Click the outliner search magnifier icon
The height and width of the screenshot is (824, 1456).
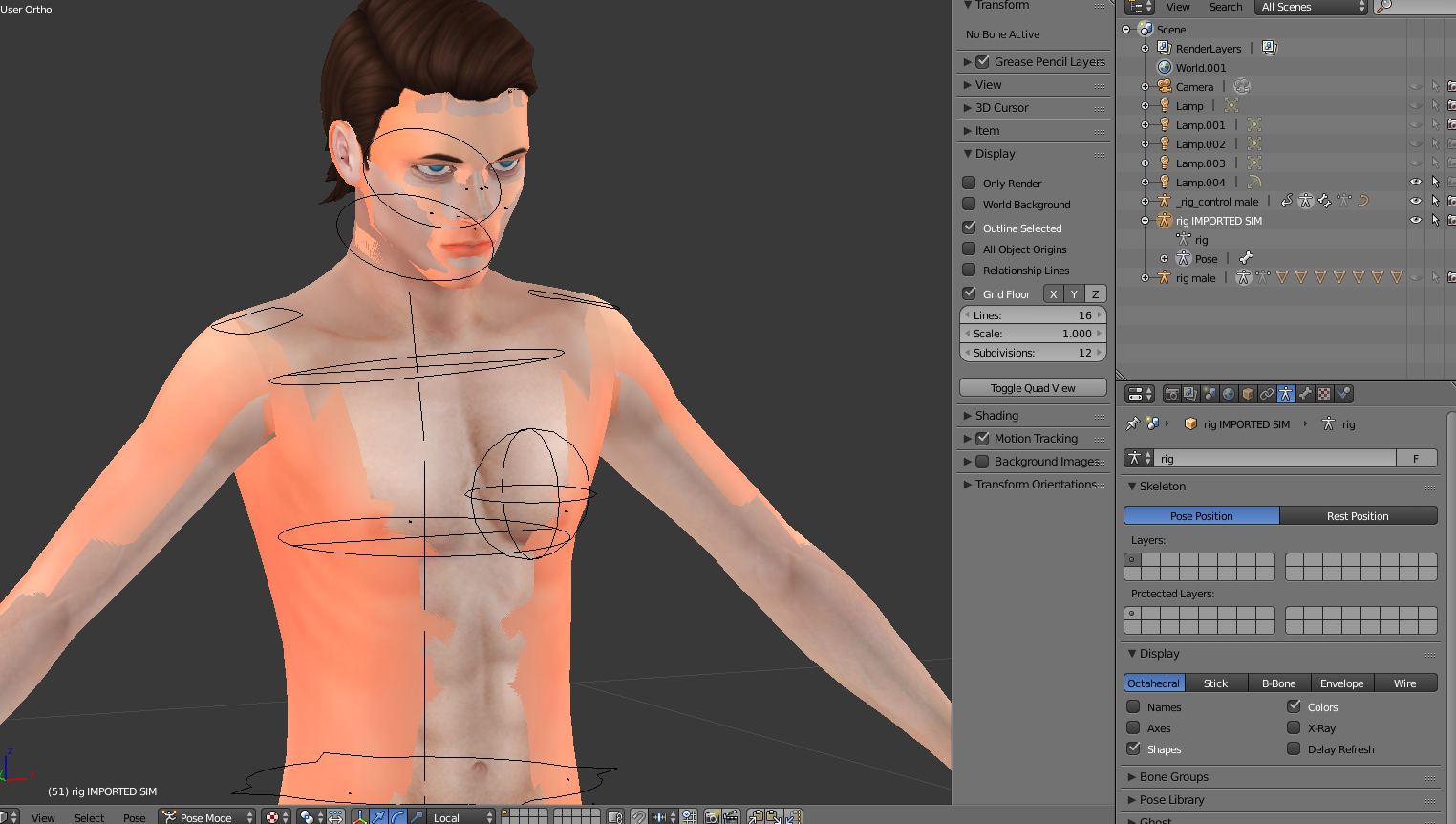(1384, 7)
